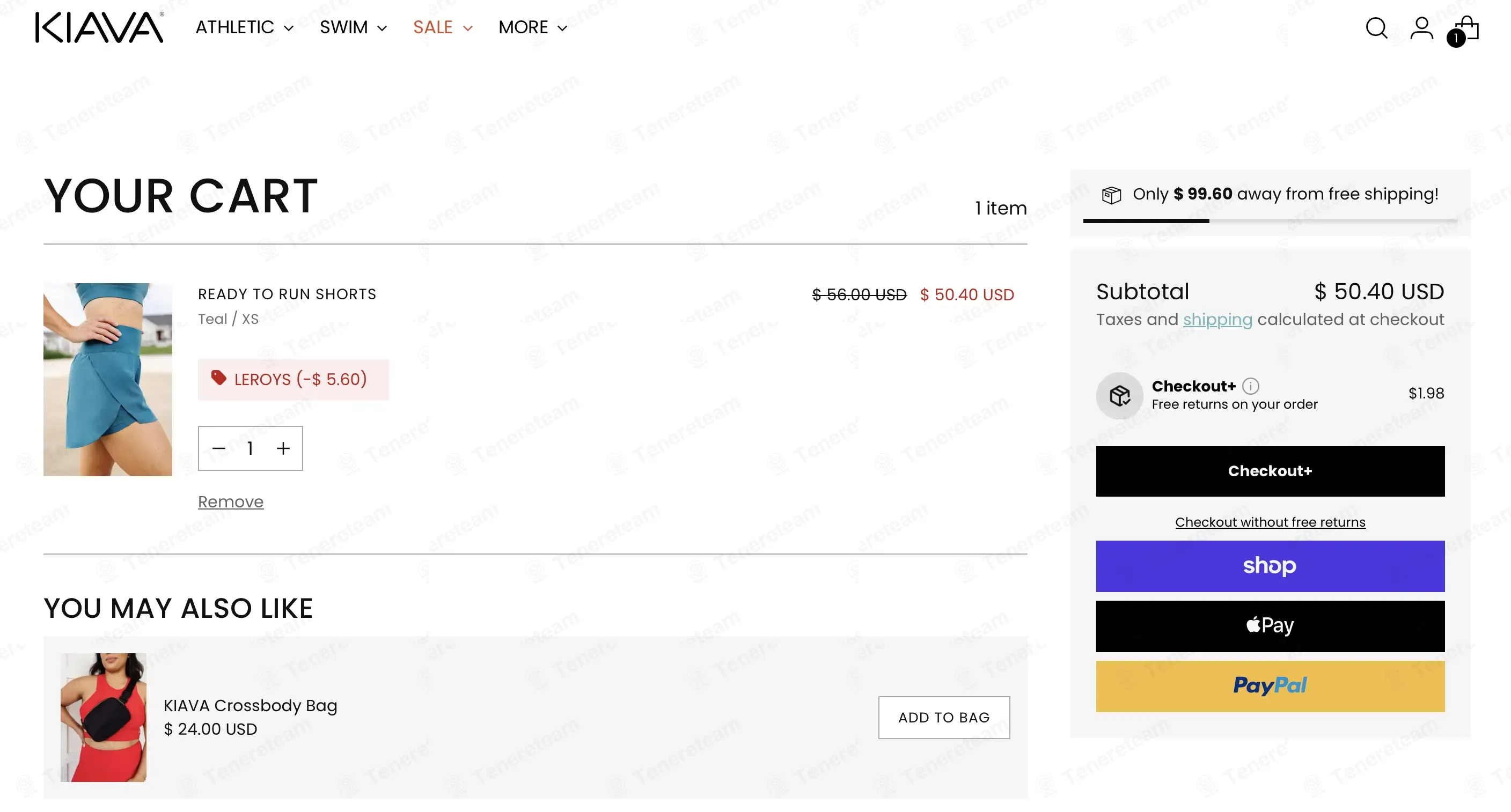Open the KIAVA Crossbody Bag thumbnail
1511x812 pixels.
pos(103,717)
